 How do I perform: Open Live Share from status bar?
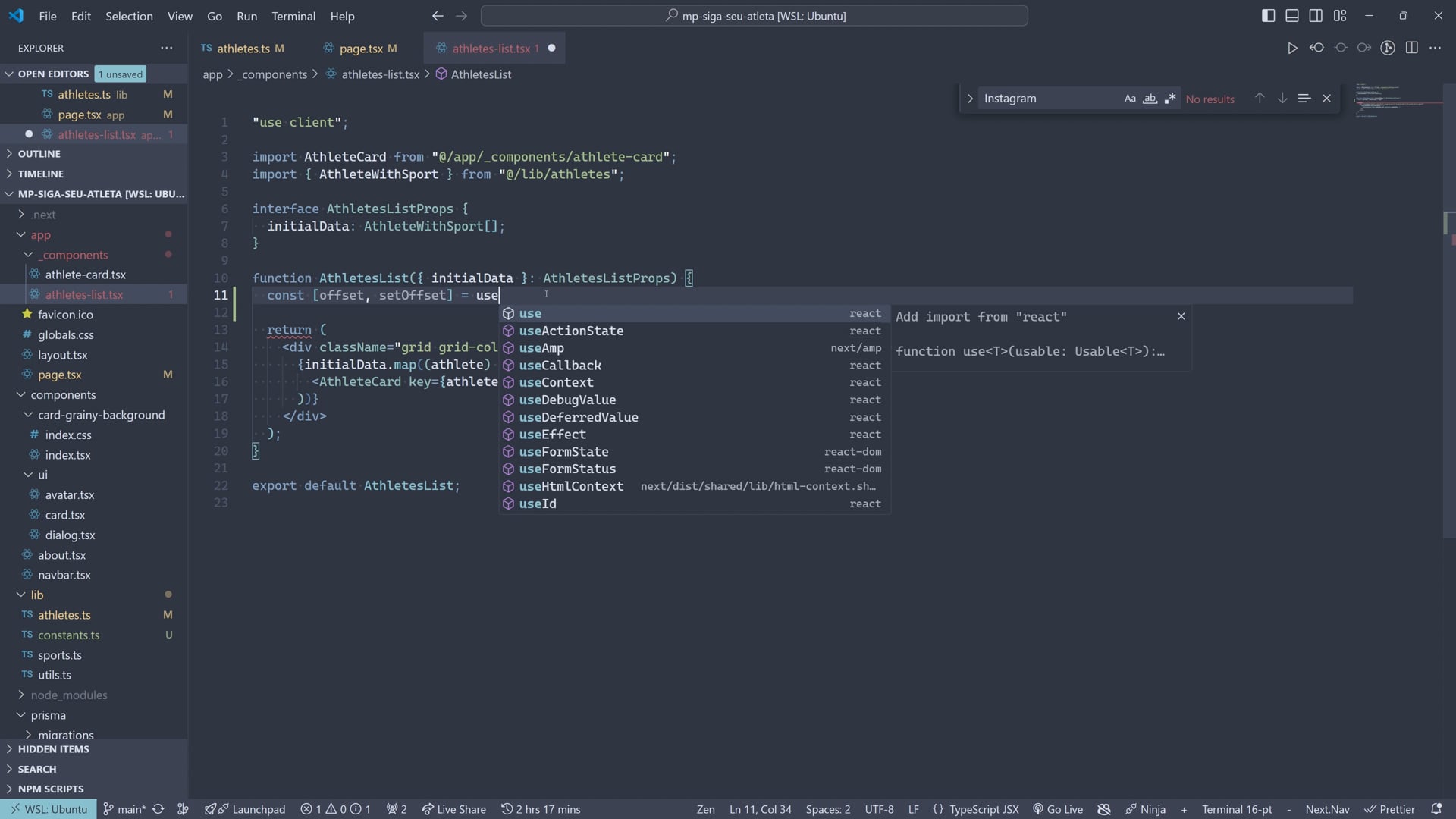coord(453,809)
